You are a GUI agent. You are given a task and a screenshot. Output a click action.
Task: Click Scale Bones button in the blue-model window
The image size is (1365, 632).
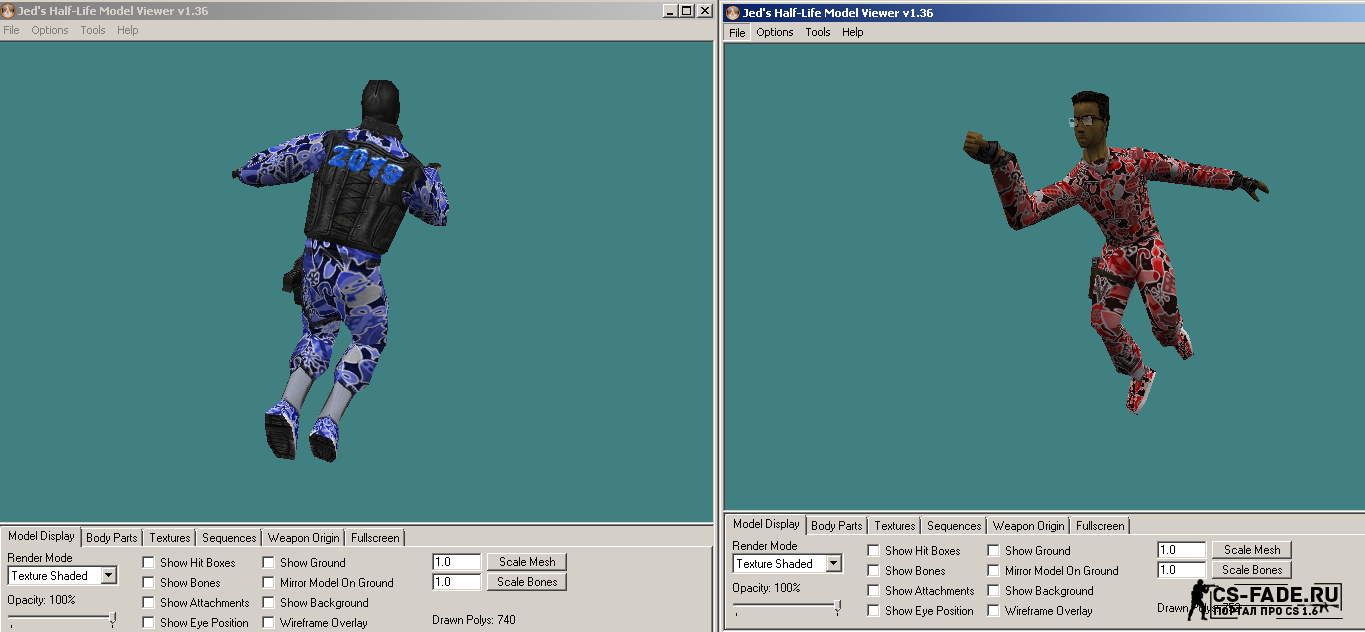pyautogui.click(x=527, y=582)
